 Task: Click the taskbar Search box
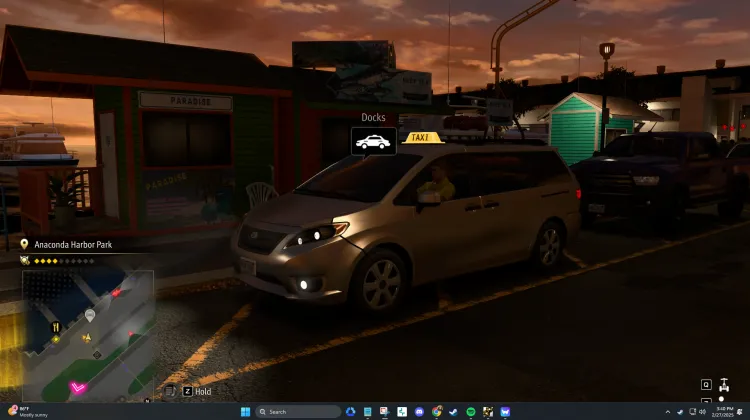(298, 412)
